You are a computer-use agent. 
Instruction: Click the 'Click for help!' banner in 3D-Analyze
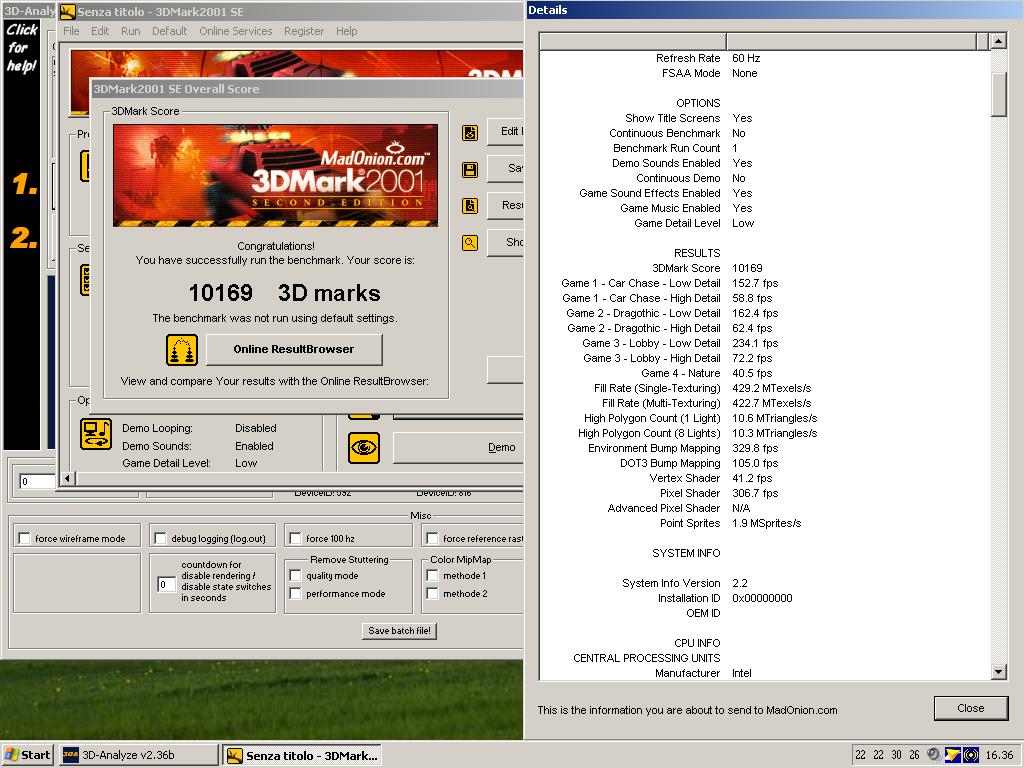point(22,48)
